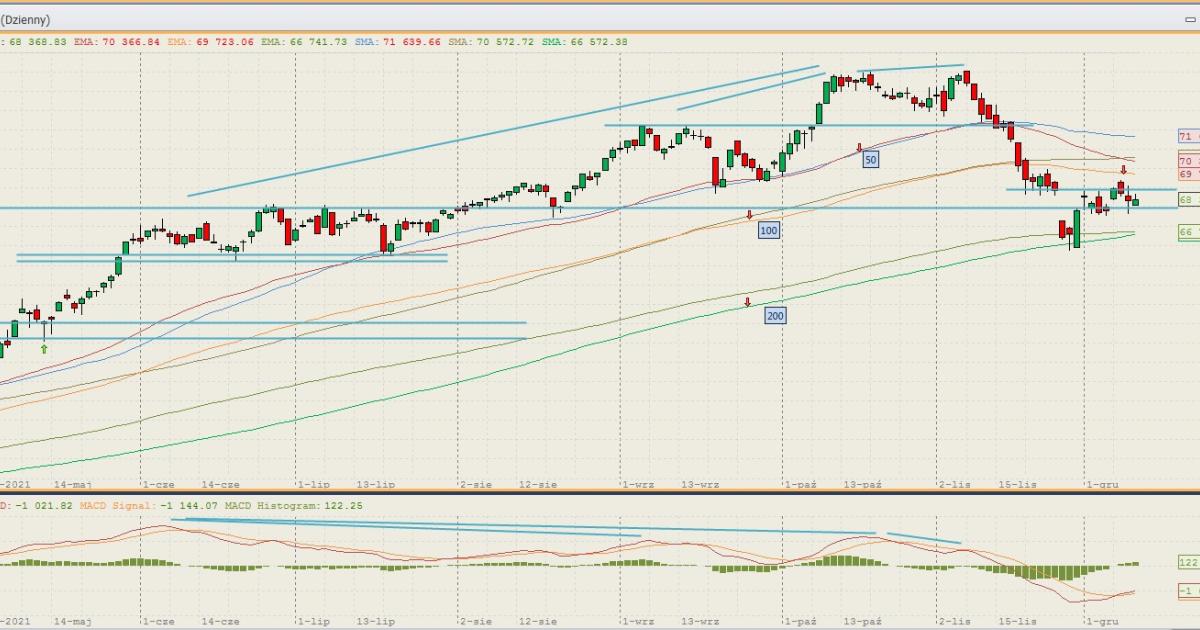Screen dimensions: 1200x630
Task: Click the red down arrow above the 100 label
Action: pos(749,215)
